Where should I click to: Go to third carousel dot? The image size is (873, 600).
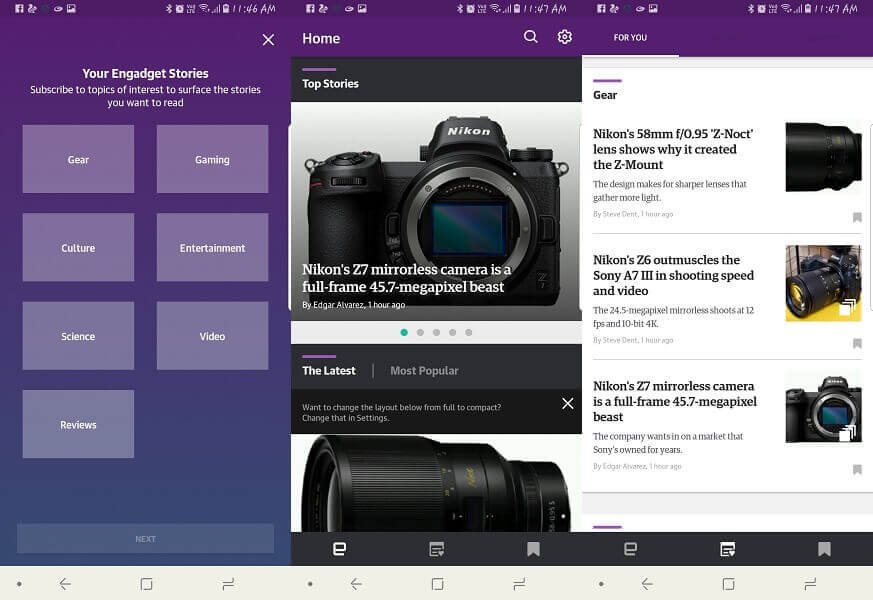tap(436, 332)
